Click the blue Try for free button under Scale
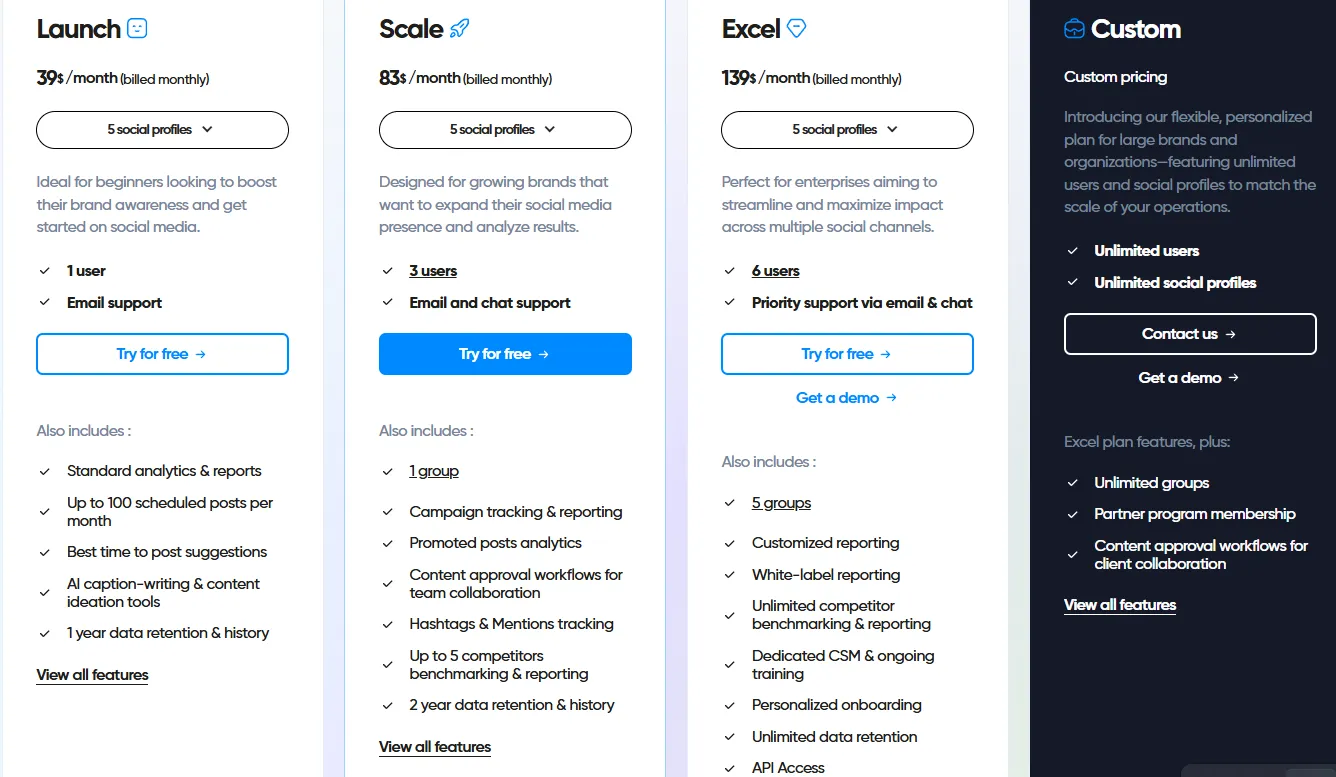1336x777 pixels. (505, 354)
